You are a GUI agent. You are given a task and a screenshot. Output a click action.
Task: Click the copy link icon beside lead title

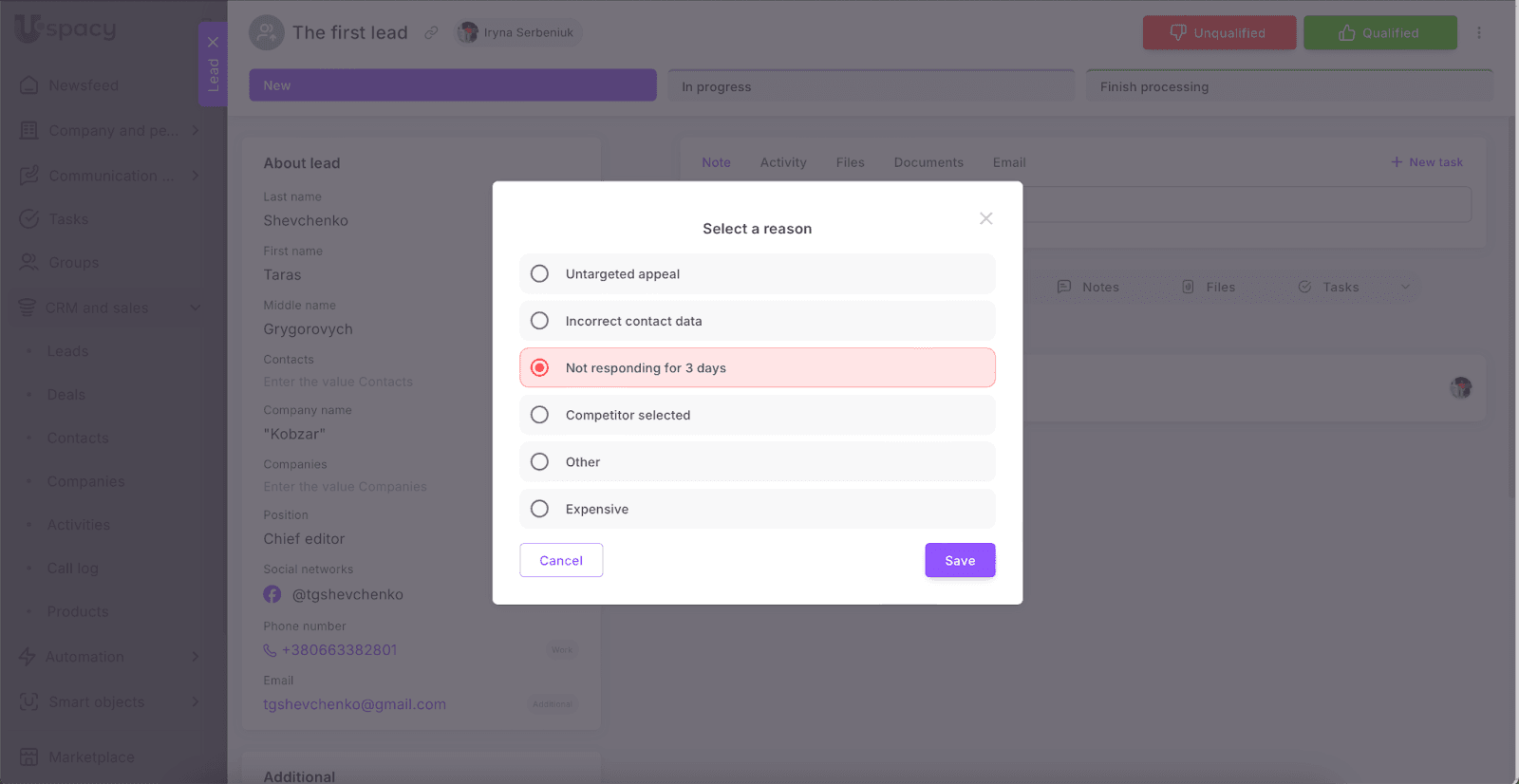pyautogui.click(x=431, y=33)
